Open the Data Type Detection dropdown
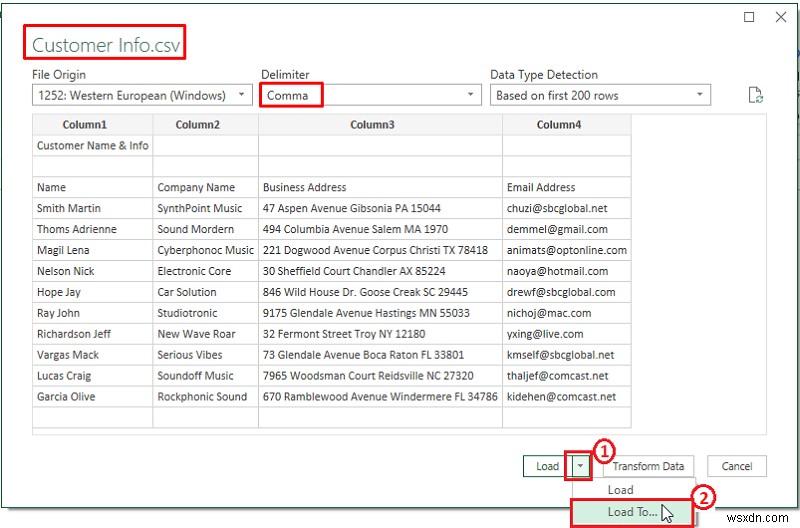Image resolution: width=800 pixels, height=528 pixels. pos(601,95)
